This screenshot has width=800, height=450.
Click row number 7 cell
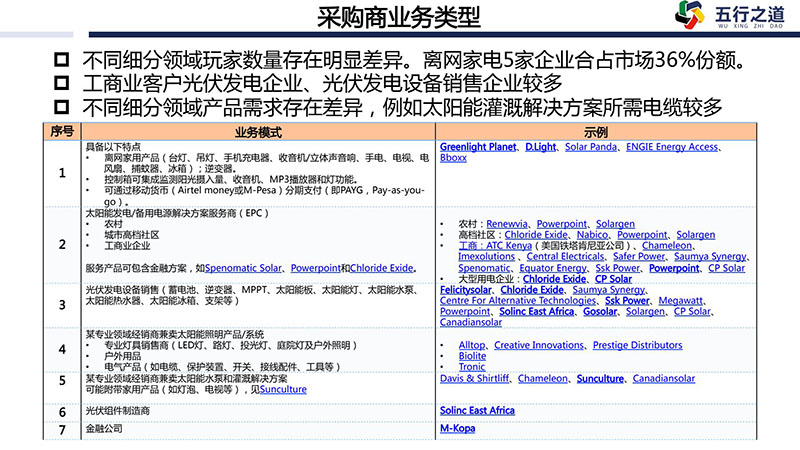click(62, 430)
